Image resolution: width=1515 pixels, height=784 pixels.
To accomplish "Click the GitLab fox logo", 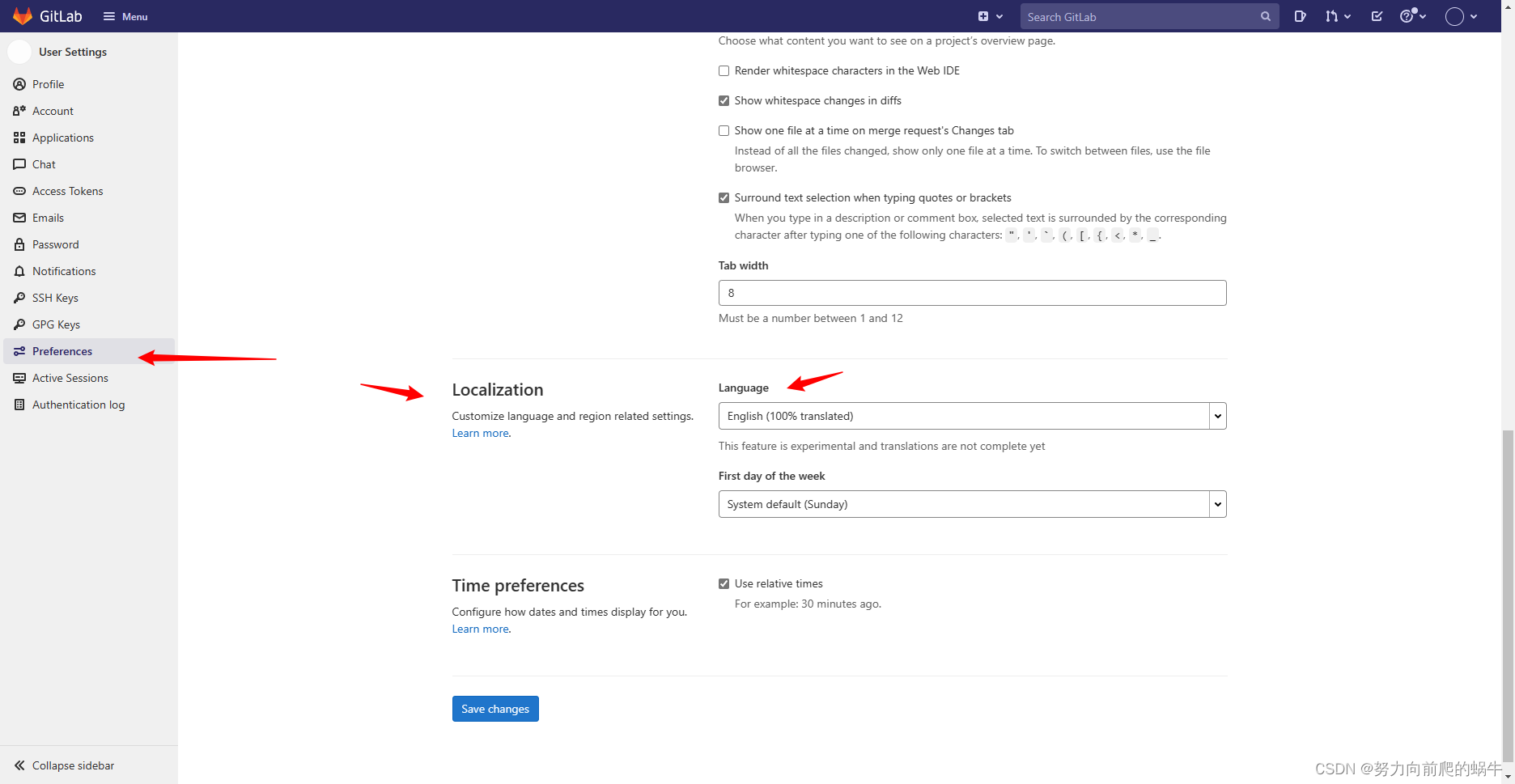I will click(23, 16).
